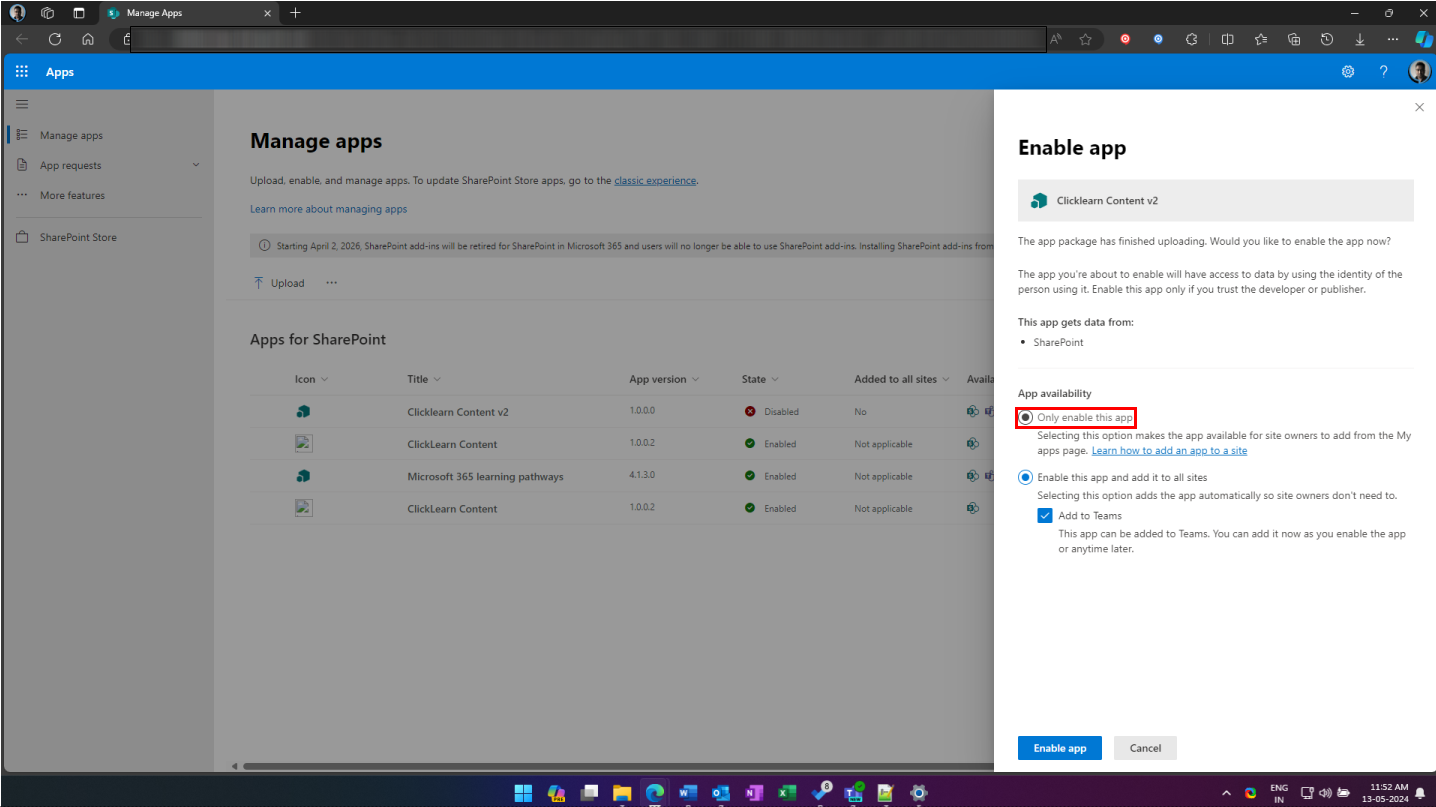Screen dimensions: 1436x807
Task: Open OneNote from the taskbar
Action: (x=753, y=793)
